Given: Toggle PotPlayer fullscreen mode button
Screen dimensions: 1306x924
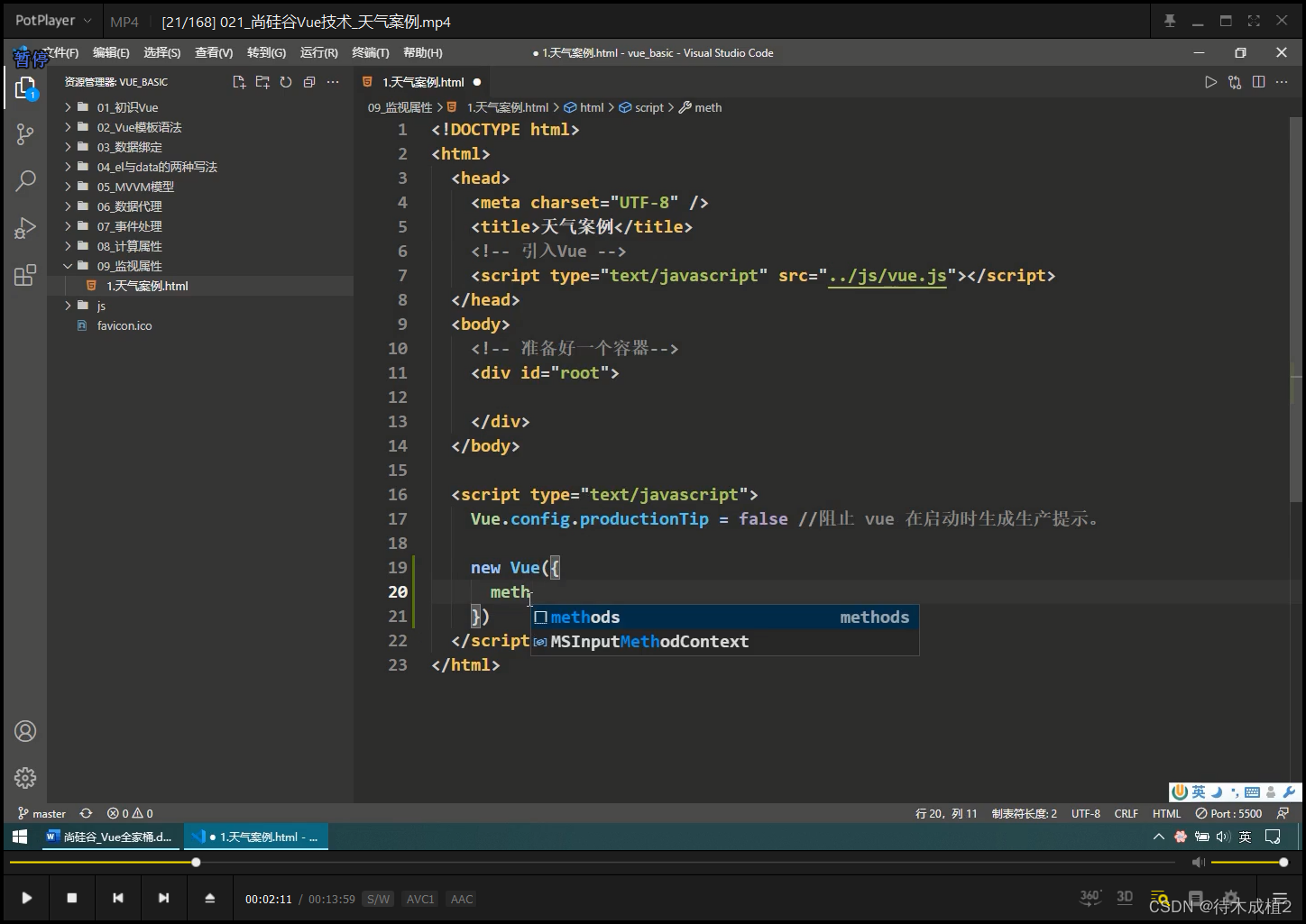Looking at the screenshot, I should coord(1254,21).
